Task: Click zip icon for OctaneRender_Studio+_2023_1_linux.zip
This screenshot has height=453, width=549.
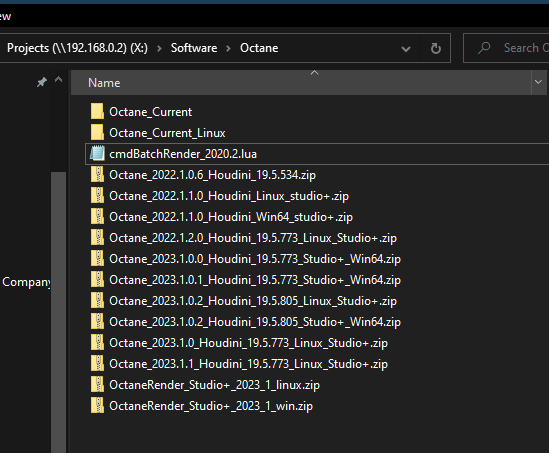Action: [97, 385]
